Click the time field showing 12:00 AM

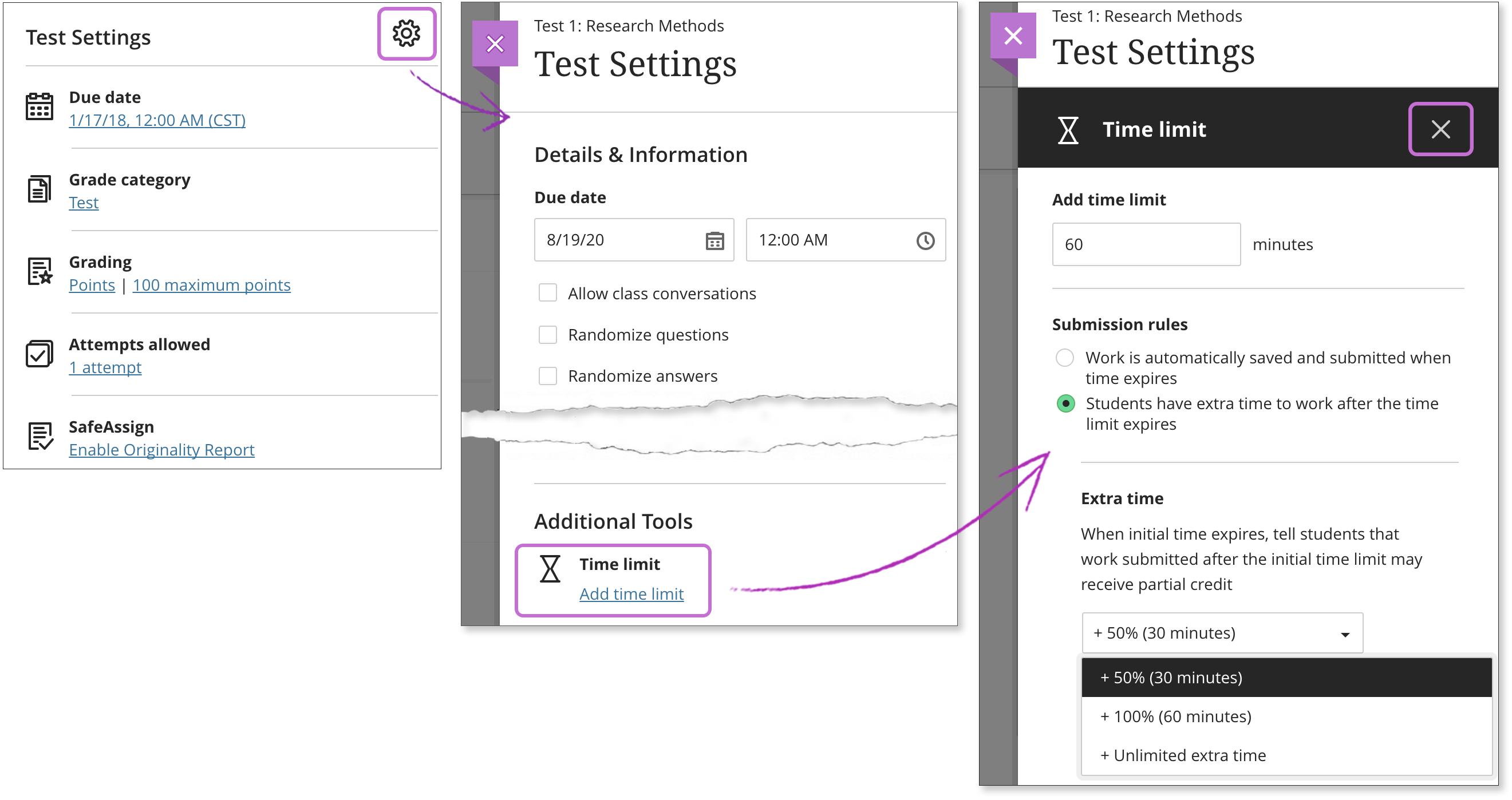point(845,240)
